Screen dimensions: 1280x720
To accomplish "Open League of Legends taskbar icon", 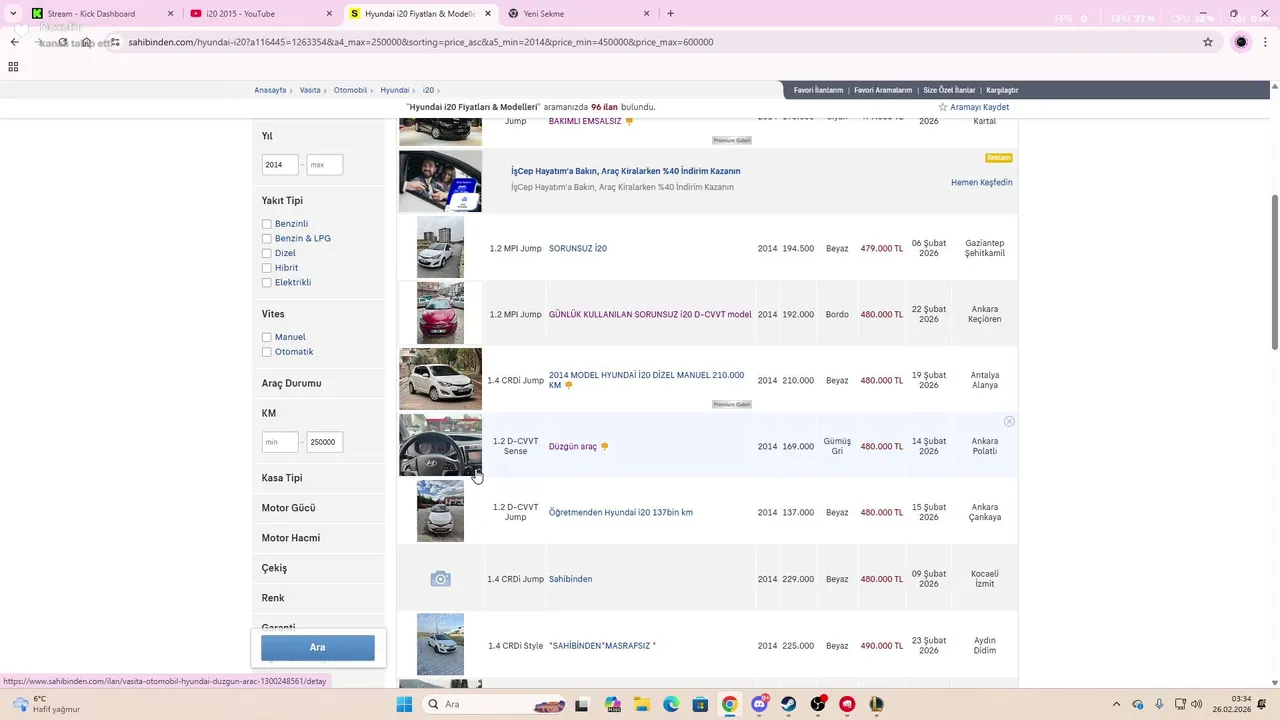I will tap(876, 704).
